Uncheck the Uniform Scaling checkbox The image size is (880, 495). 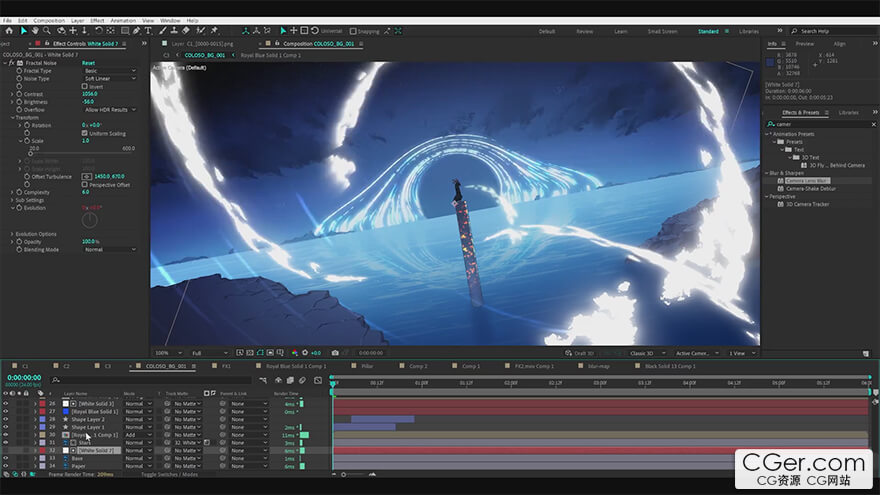point(84,133)
